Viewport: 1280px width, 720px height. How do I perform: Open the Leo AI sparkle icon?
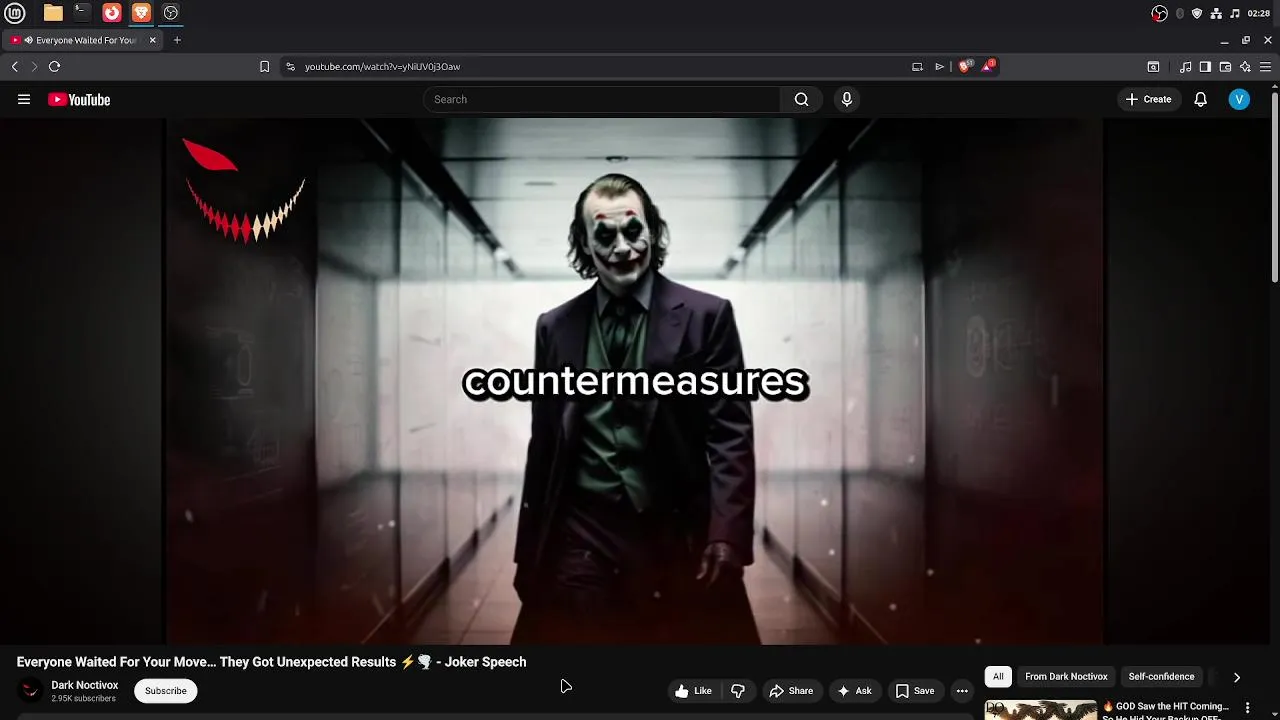pos(1245,66)
